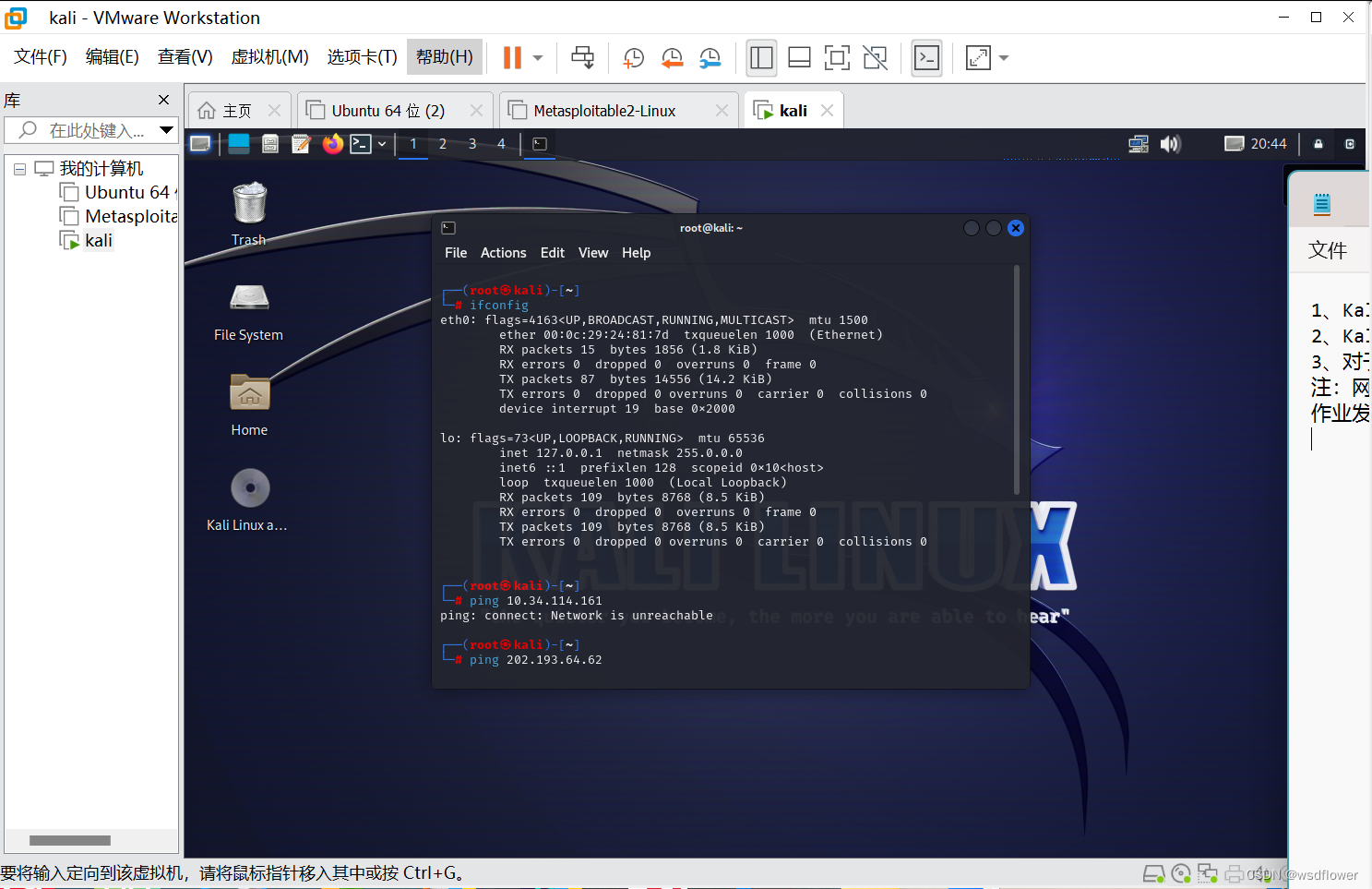Click the power manager display tray icon
Screen dimensions: 1372x889
point(1234,143)
